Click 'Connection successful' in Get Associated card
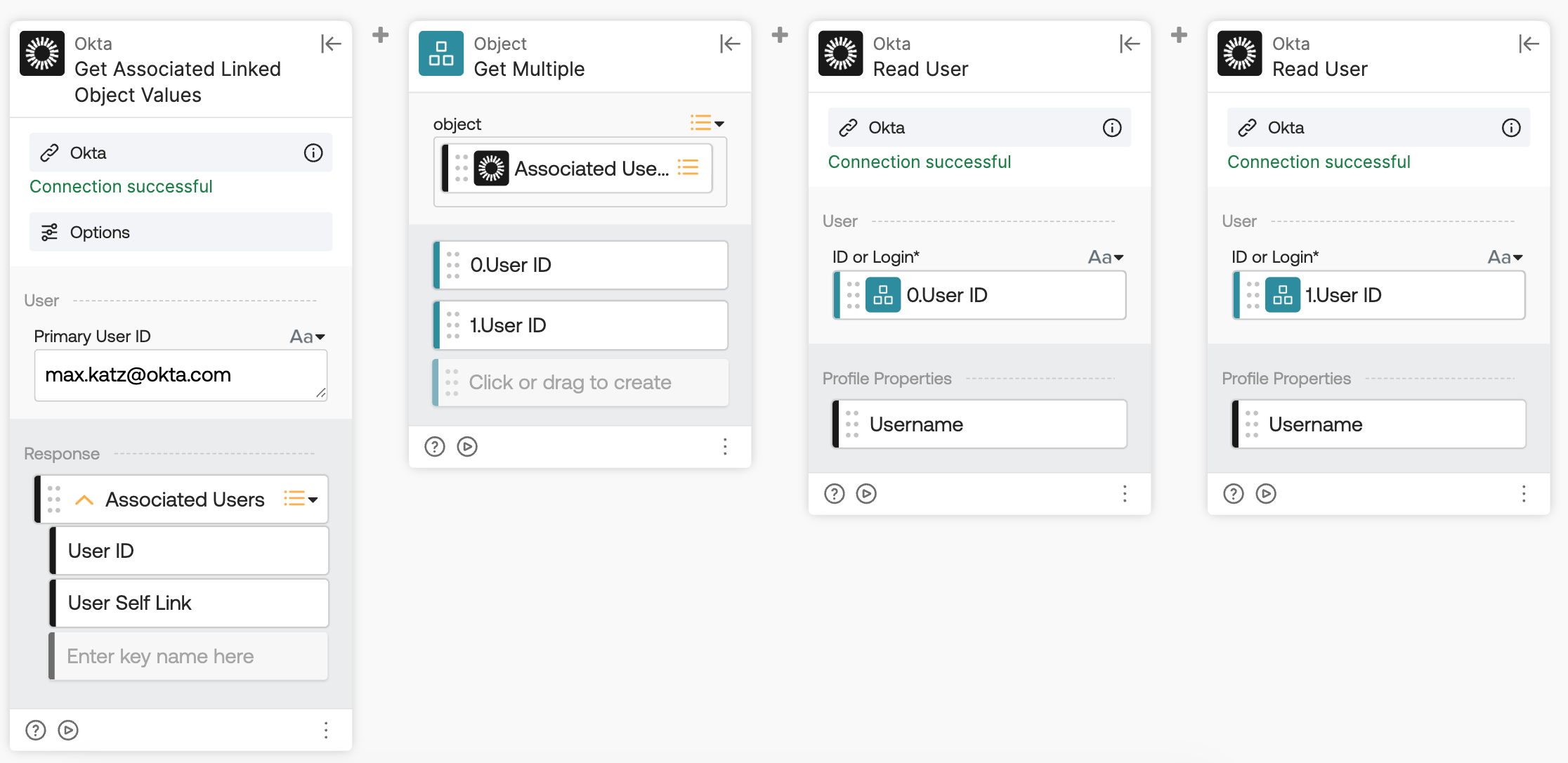The image size is (1568, 763). click(121, 186)
